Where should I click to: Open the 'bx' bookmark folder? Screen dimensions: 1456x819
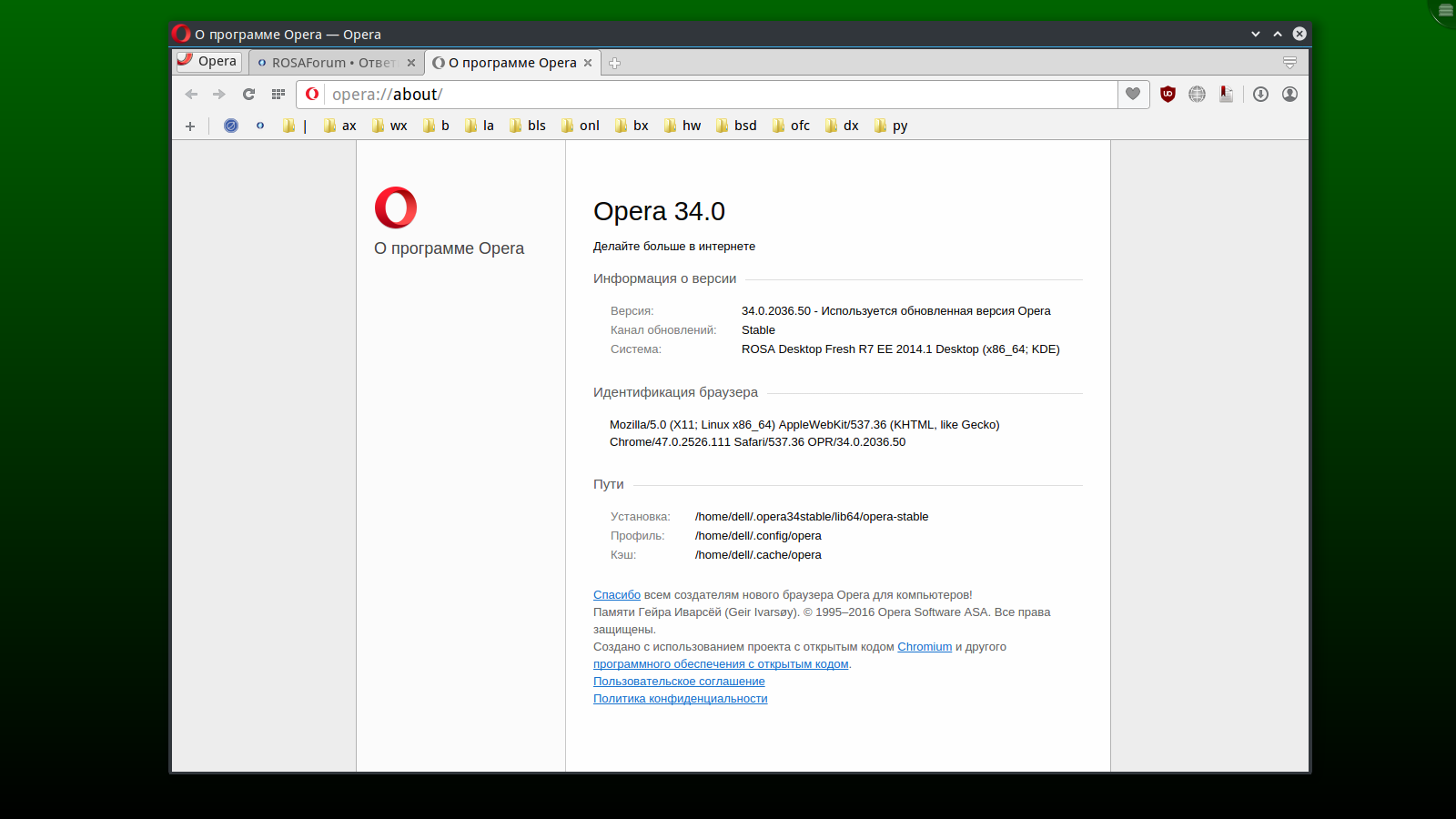pyautogui.click(x=632, y=126)
